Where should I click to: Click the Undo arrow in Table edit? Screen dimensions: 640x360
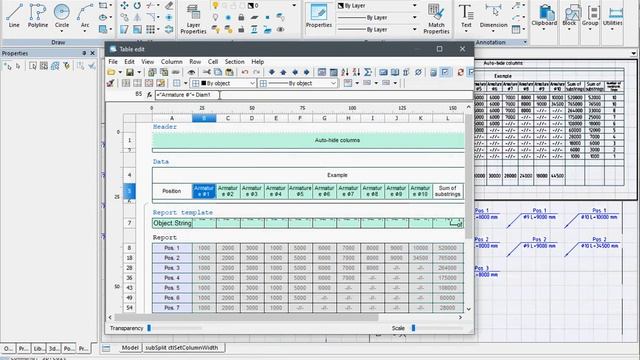245,72
